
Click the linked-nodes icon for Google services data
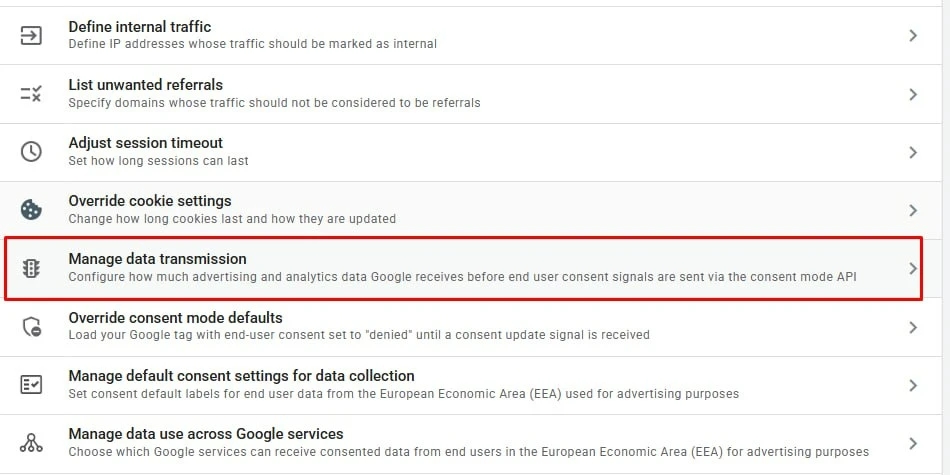click(31, 443)
